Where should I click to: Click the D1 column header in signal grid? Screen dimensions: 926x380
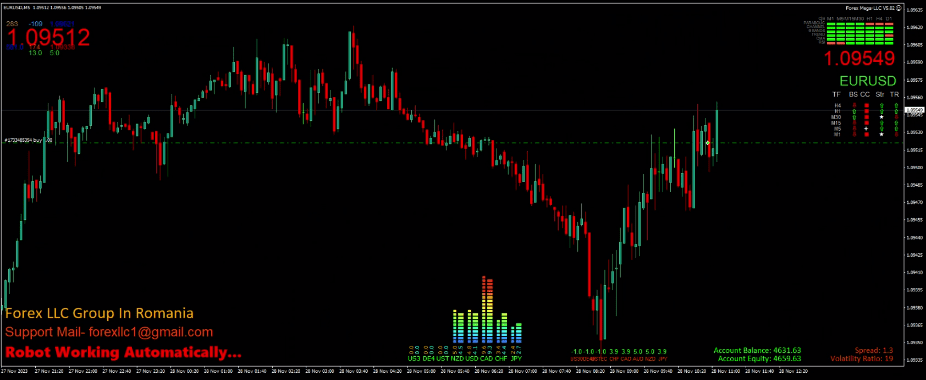[x=888, y=18]
